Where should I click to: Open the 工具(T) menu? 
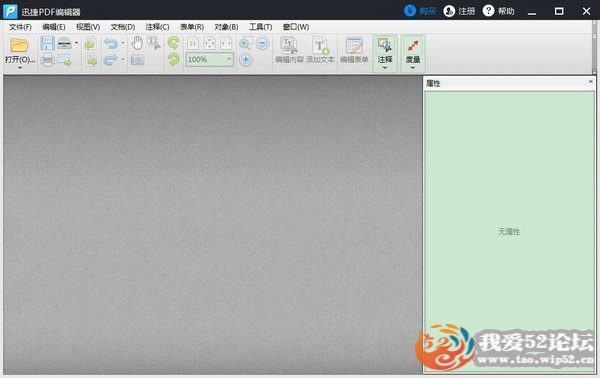point(261,27)
